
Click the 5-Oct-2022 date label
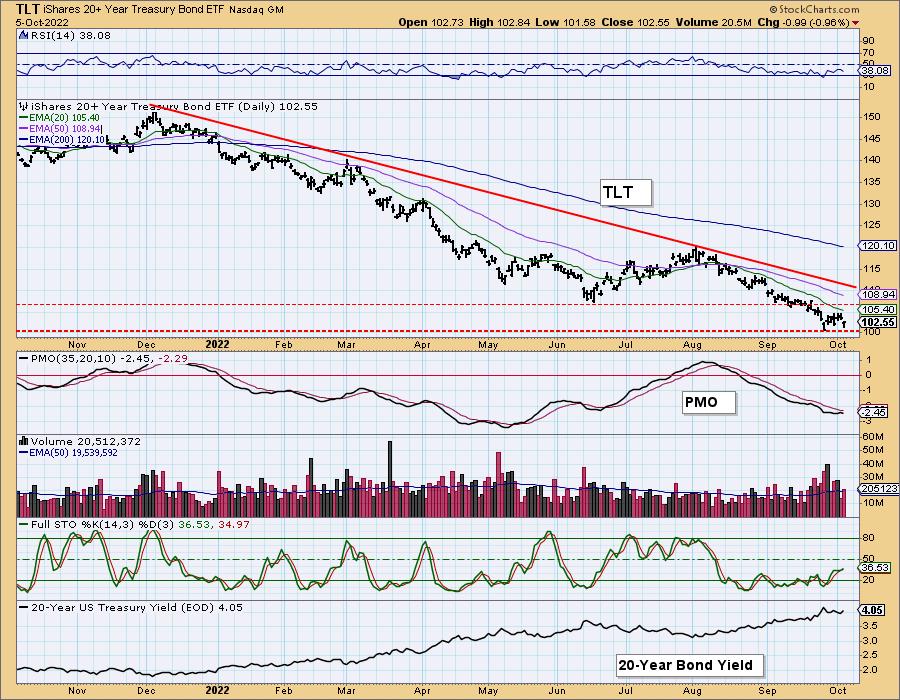tap(43, 22)
